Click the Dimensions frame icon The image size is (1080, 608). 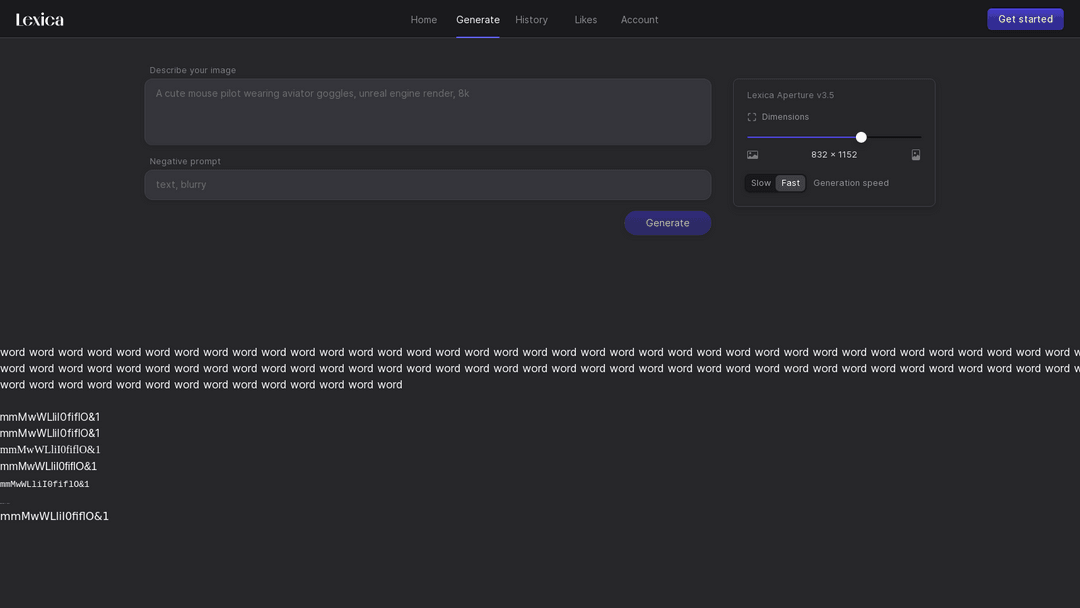(x=752, y=117)
